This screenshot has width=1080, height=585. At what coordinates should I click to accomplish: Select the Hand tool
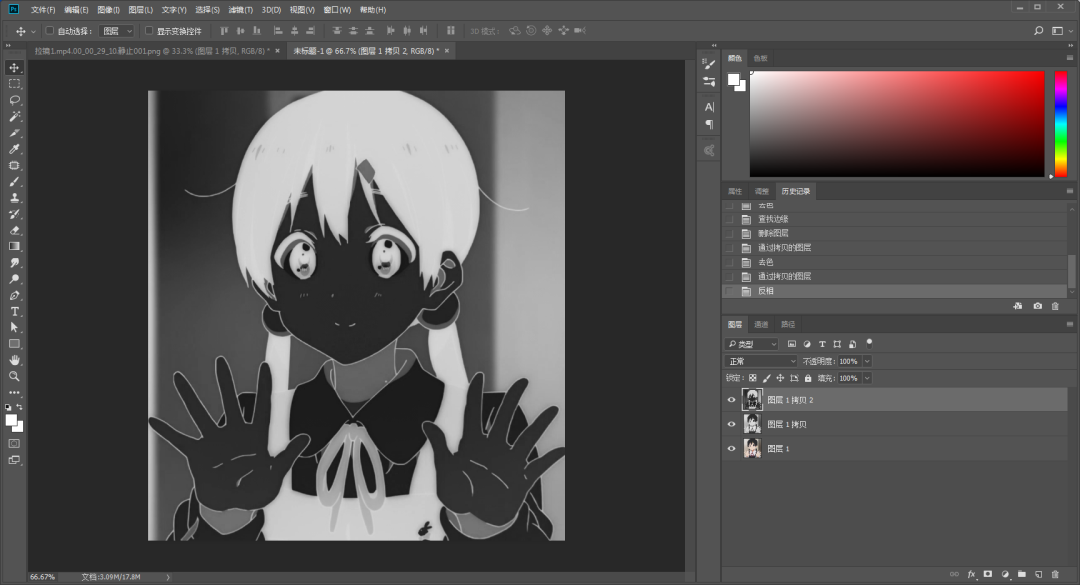[x=14, y=360]
